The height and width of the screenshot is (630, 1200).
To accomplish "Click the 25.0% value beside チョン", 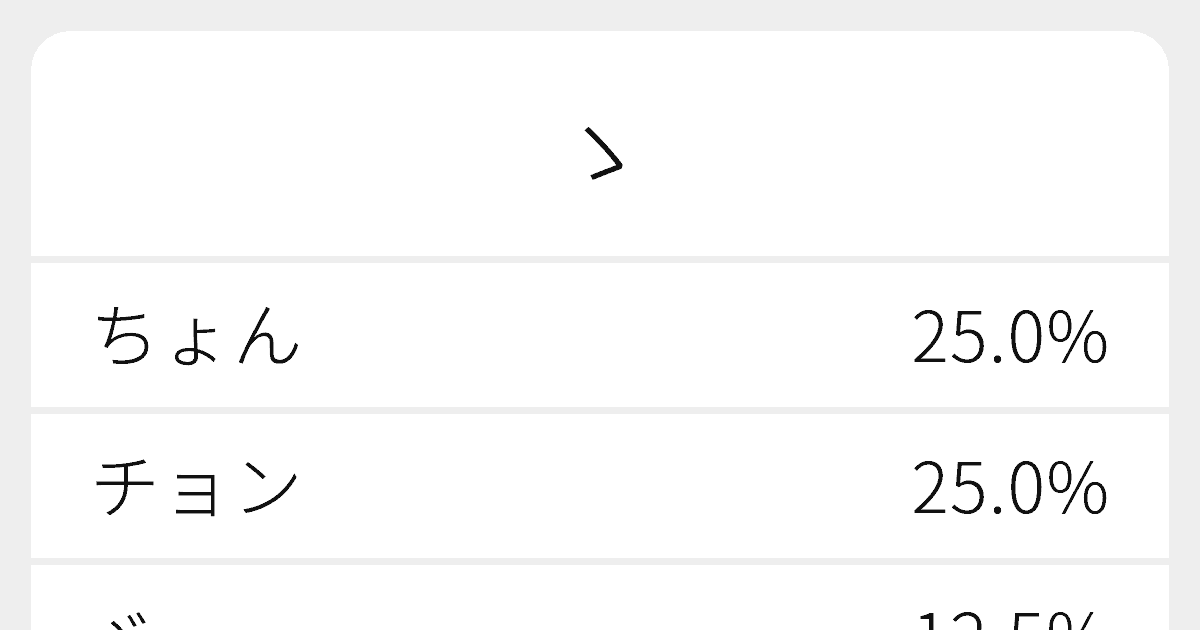I will [x=1009, y=488].
